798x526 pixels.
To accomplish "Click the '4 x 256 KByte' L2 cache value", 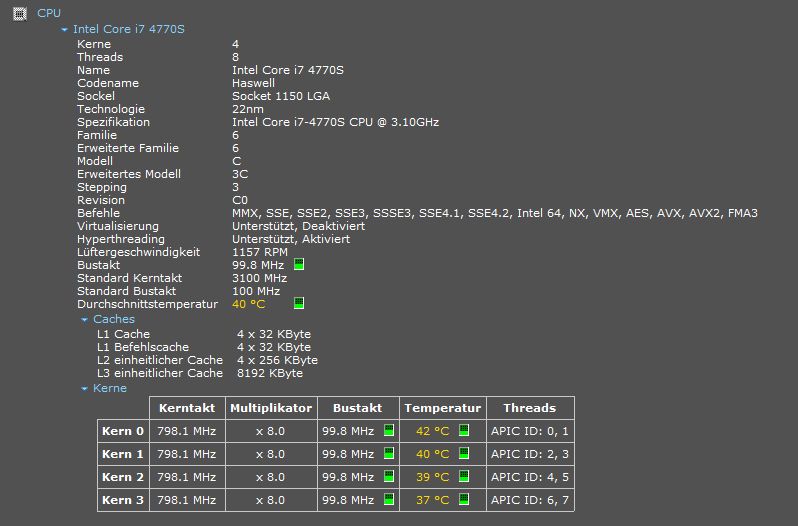I will 277,360.
